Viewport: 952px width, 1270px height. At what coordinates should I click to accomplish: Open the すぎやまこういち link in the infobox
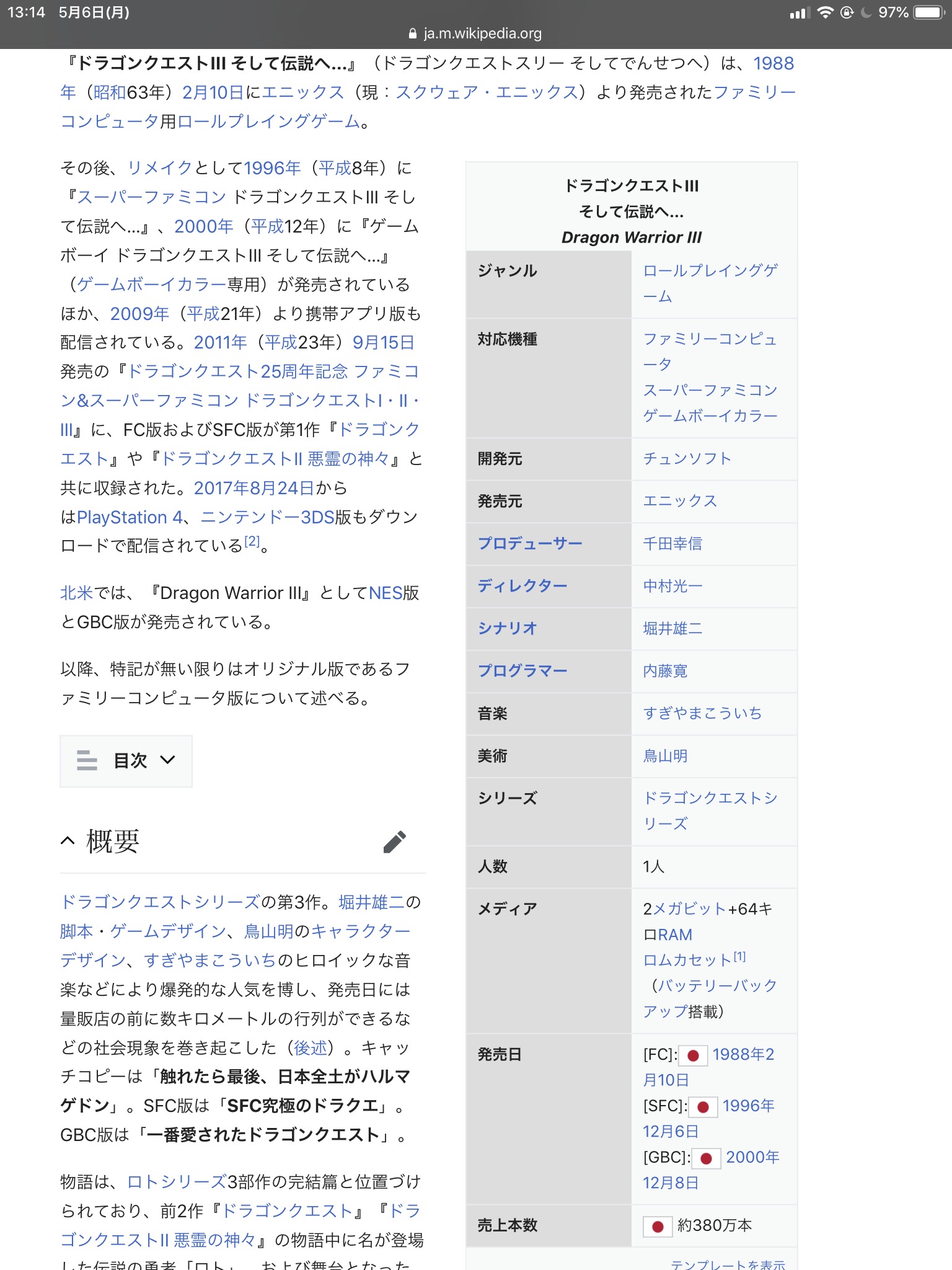[702, 713]
